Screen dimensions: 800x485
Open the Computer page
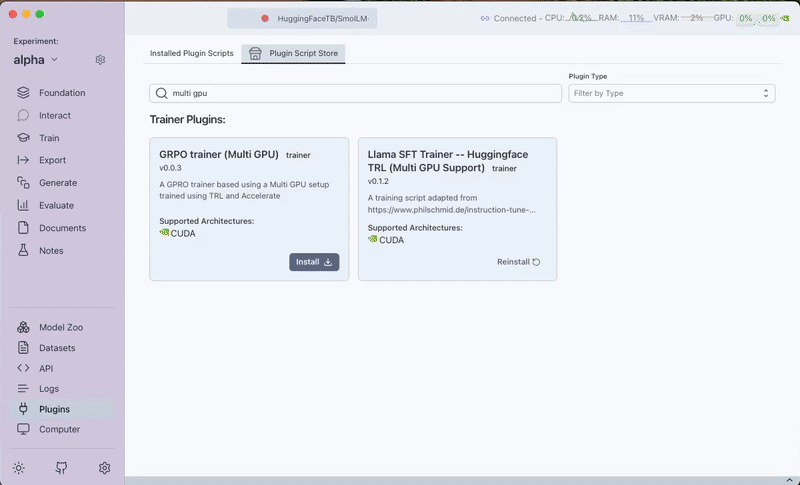(x=59, y=429)
